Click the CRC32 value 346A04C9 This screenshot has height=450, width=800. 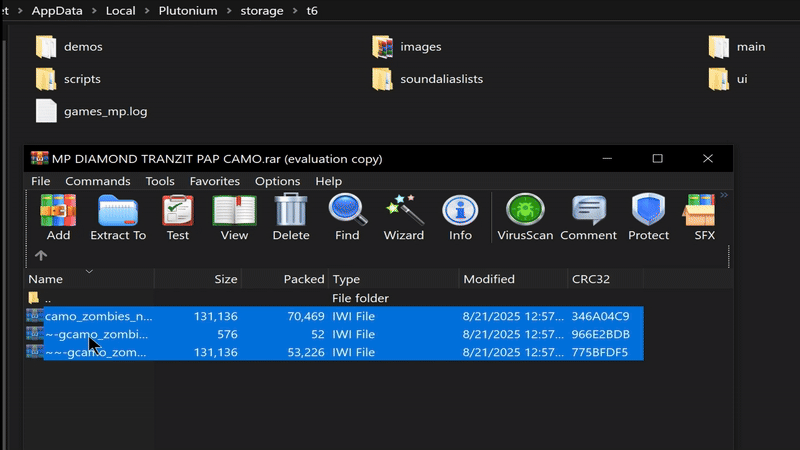point(600,316)
